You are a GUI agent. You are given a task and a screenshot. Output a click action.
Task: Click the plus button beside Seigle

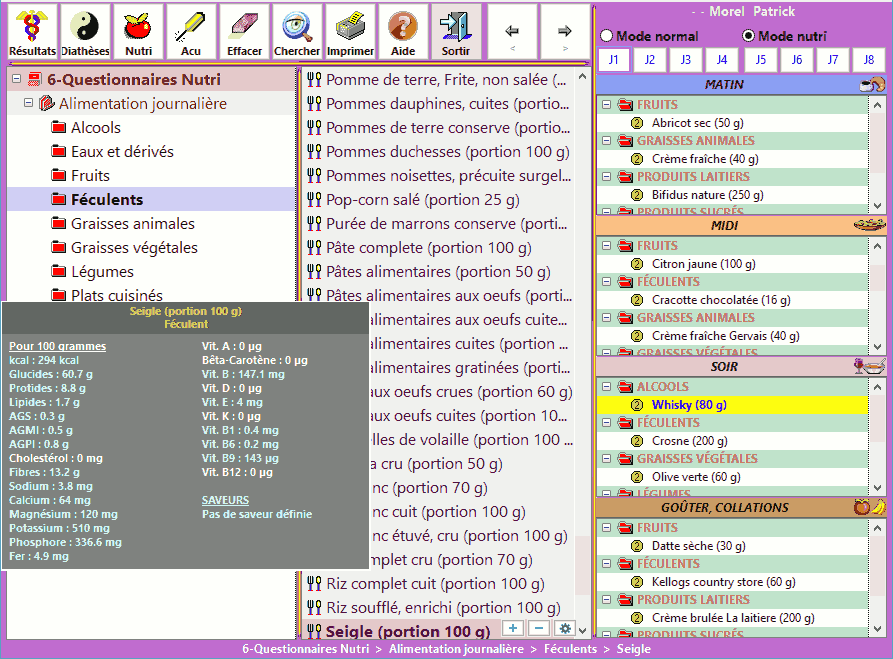pos(513,628)
